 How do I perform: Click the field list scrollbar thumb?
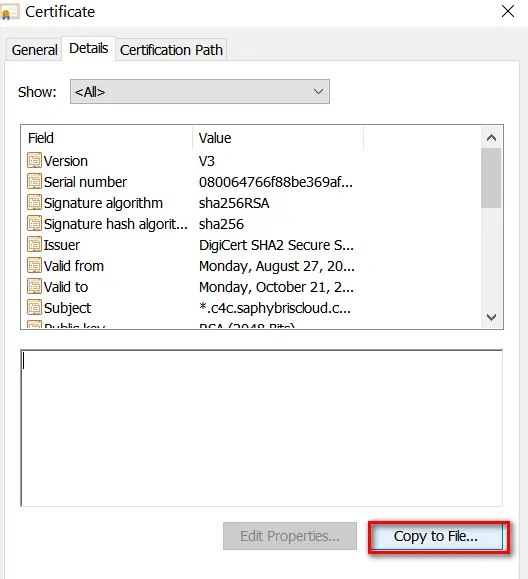491,178
